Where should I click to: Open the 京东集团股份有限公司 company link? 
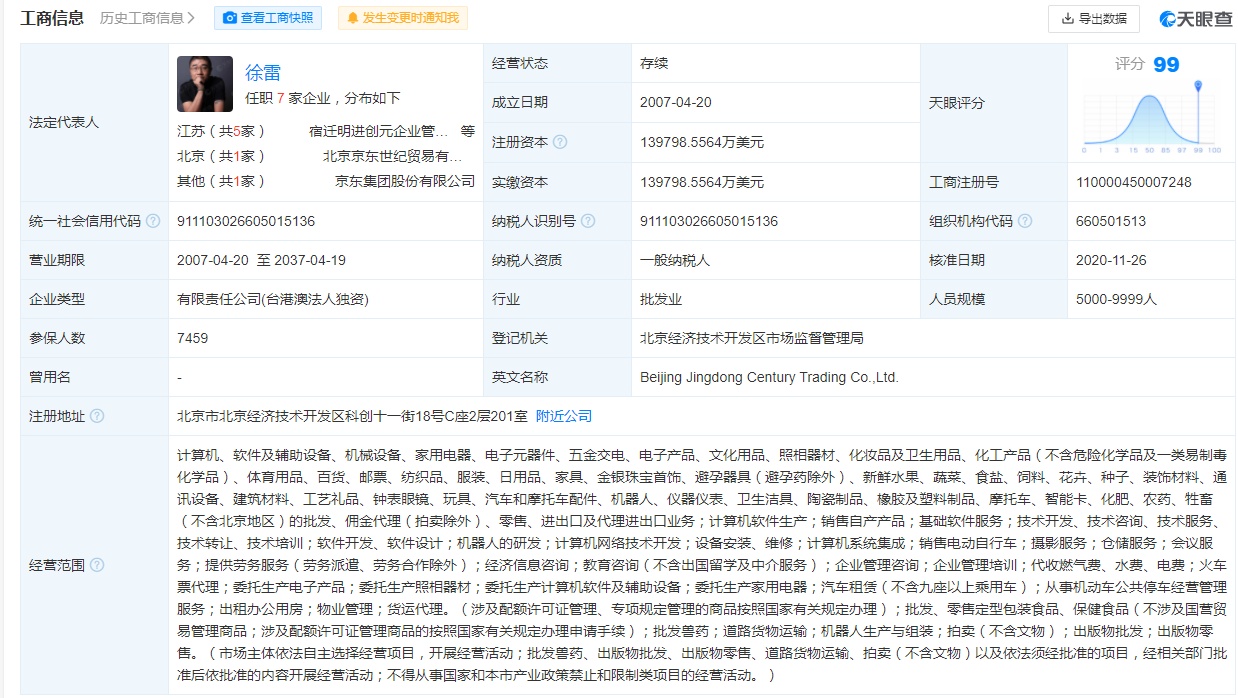405,181
